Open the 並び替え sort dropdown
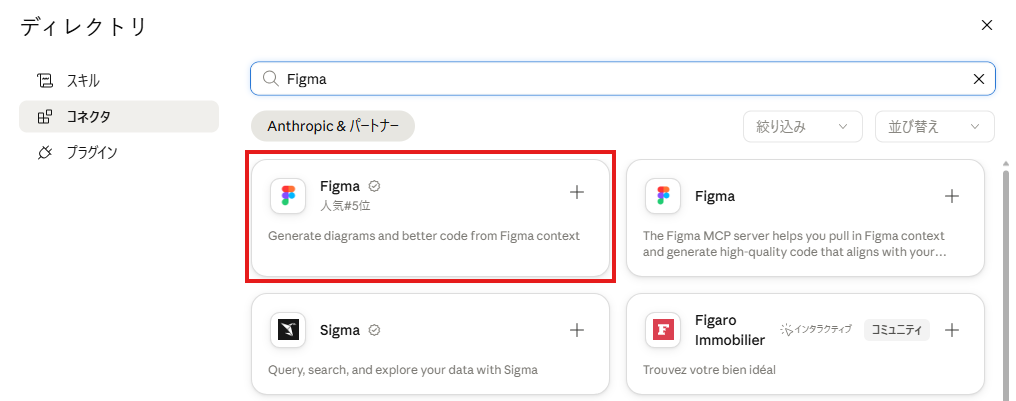Screen dimensions: 1016x401 pyautogui.click(x=934, y=126)
